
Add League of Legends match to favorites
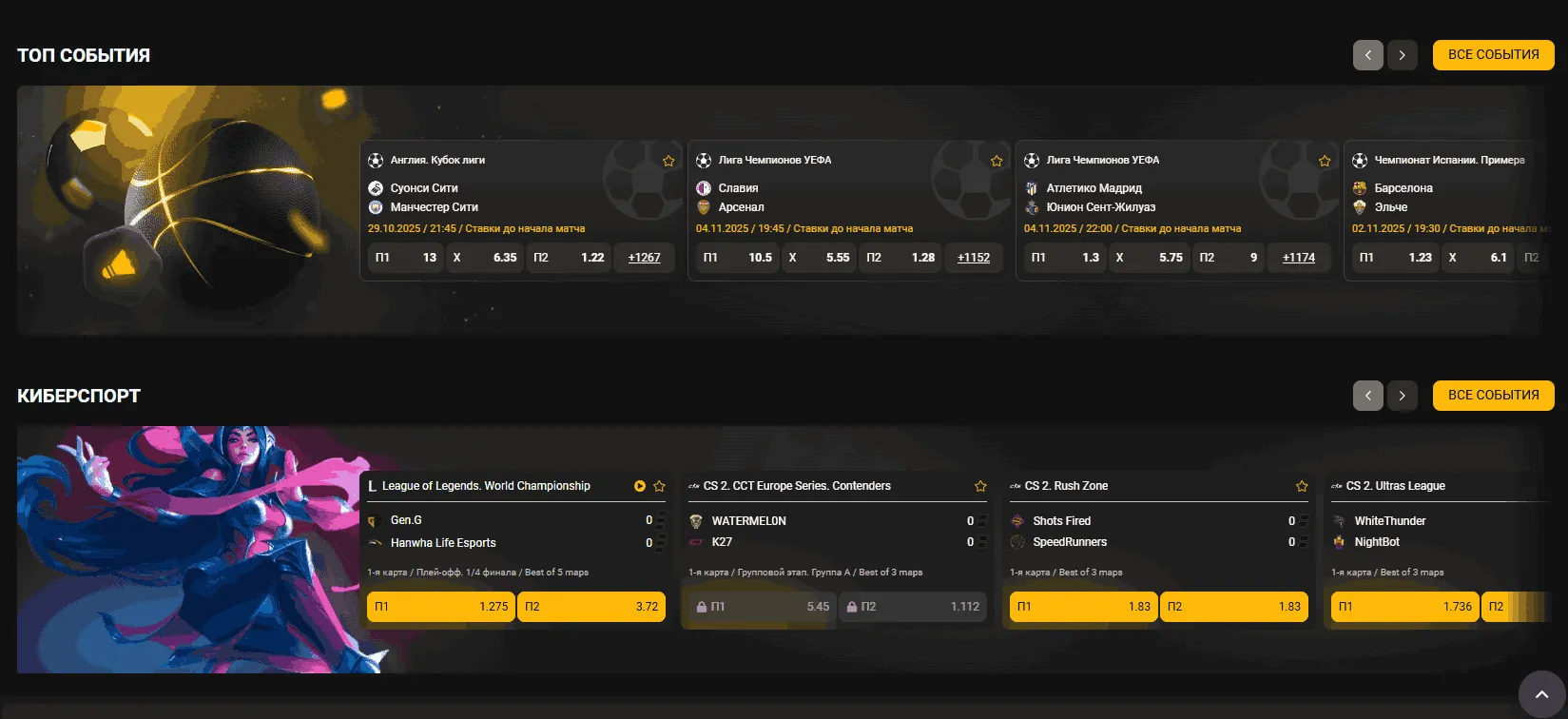pyautogui.click(x=659, y=486)
